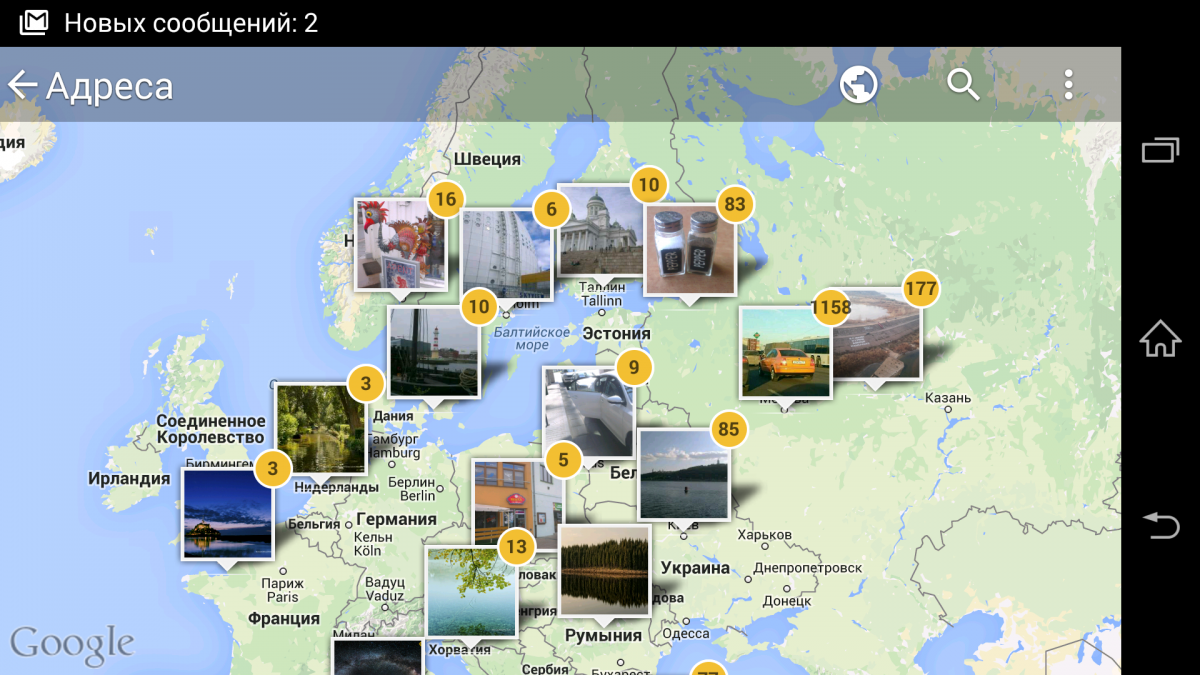
Task: Open the forest reflection photo thumbnail
Action: tap(605, 570)
